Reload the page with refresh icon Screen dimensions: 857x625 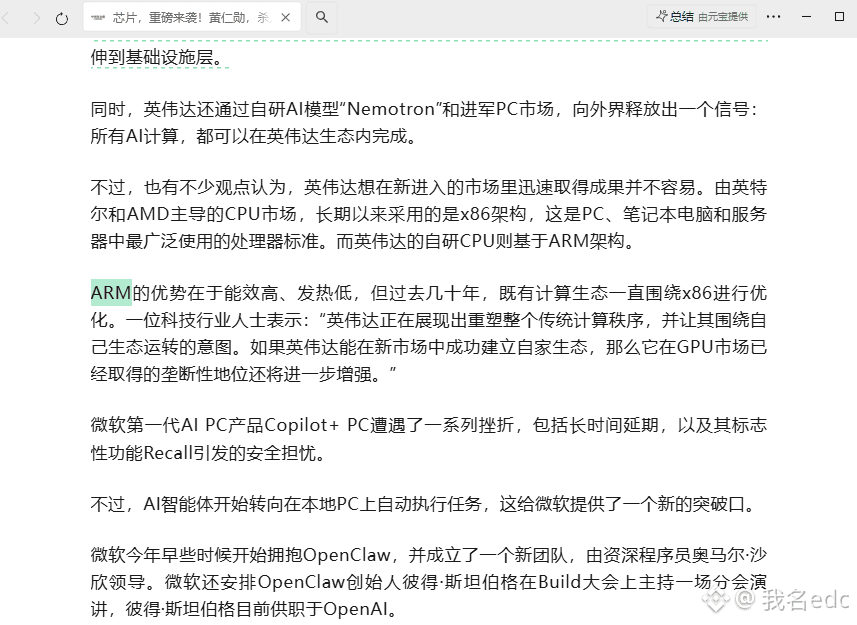tap(62, 18)
